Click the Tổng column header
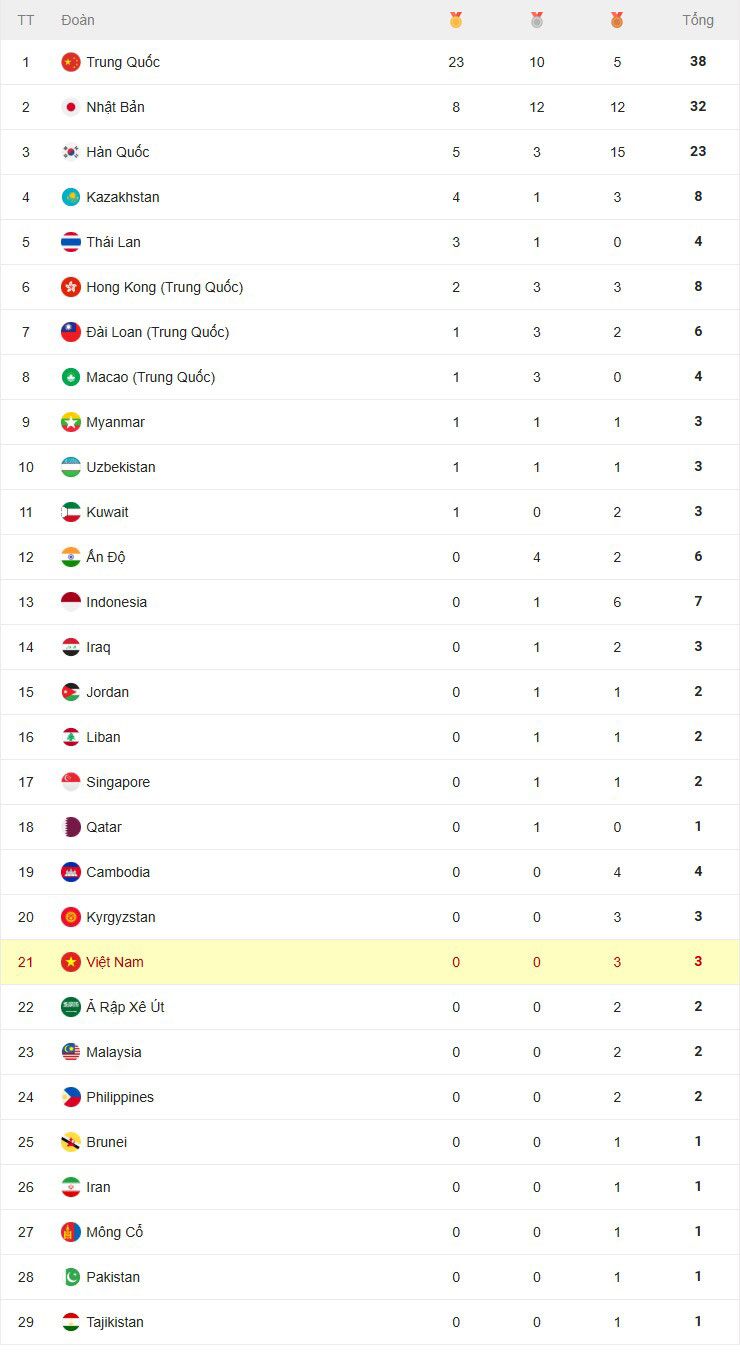This screenshot has width=740, height=1354. click(x=698, y=20)
